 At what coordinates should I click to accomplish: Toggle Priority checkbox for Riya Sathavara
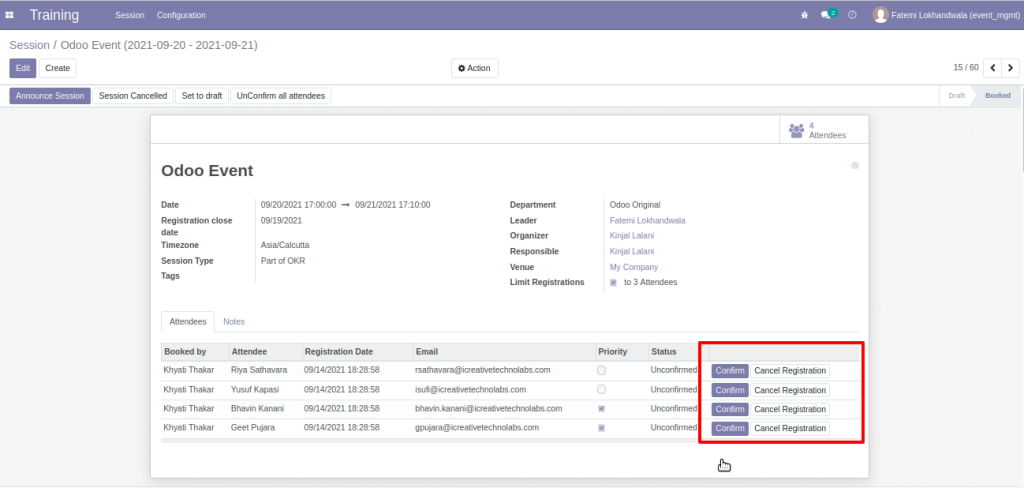pyautogui.click(x=601, y=370)
